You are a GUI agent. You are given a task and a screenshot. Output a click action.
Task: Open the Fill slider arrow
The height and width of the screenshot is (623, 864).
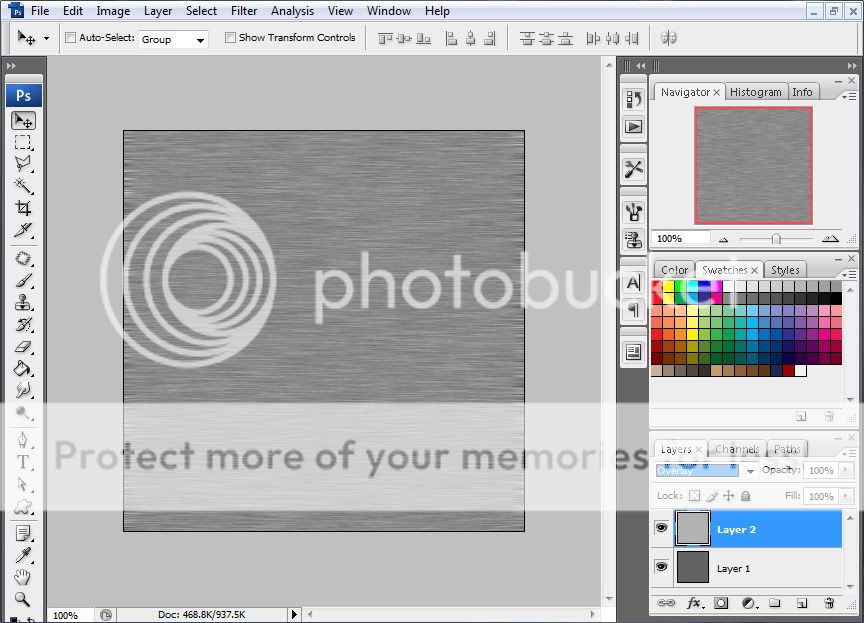click(845, 496)
